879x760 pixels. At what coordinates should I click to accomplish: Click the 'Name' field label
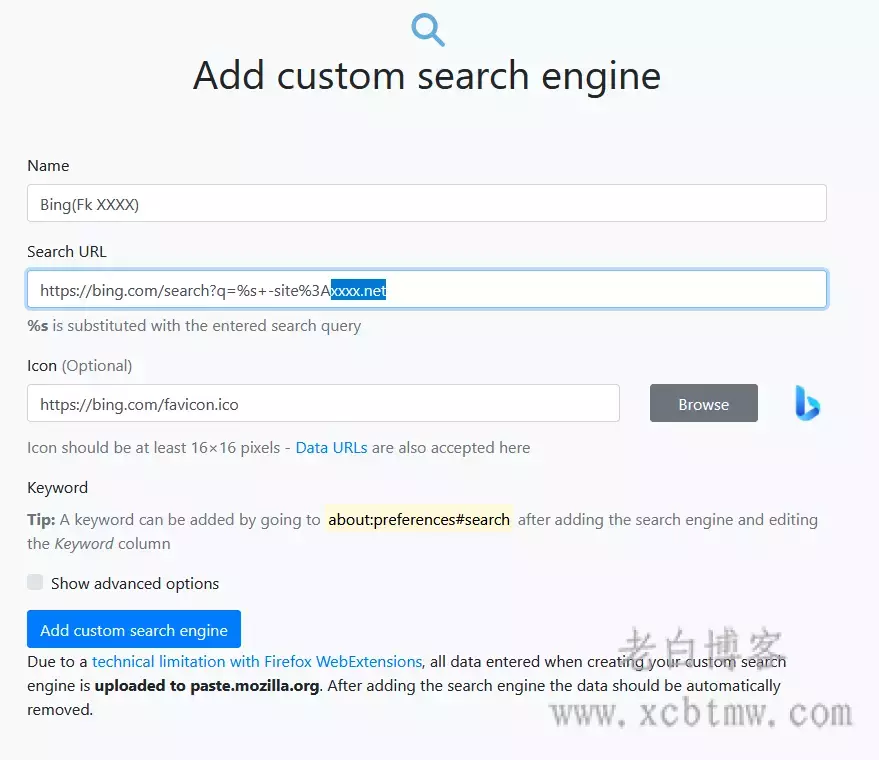click(x=48, y=166)
